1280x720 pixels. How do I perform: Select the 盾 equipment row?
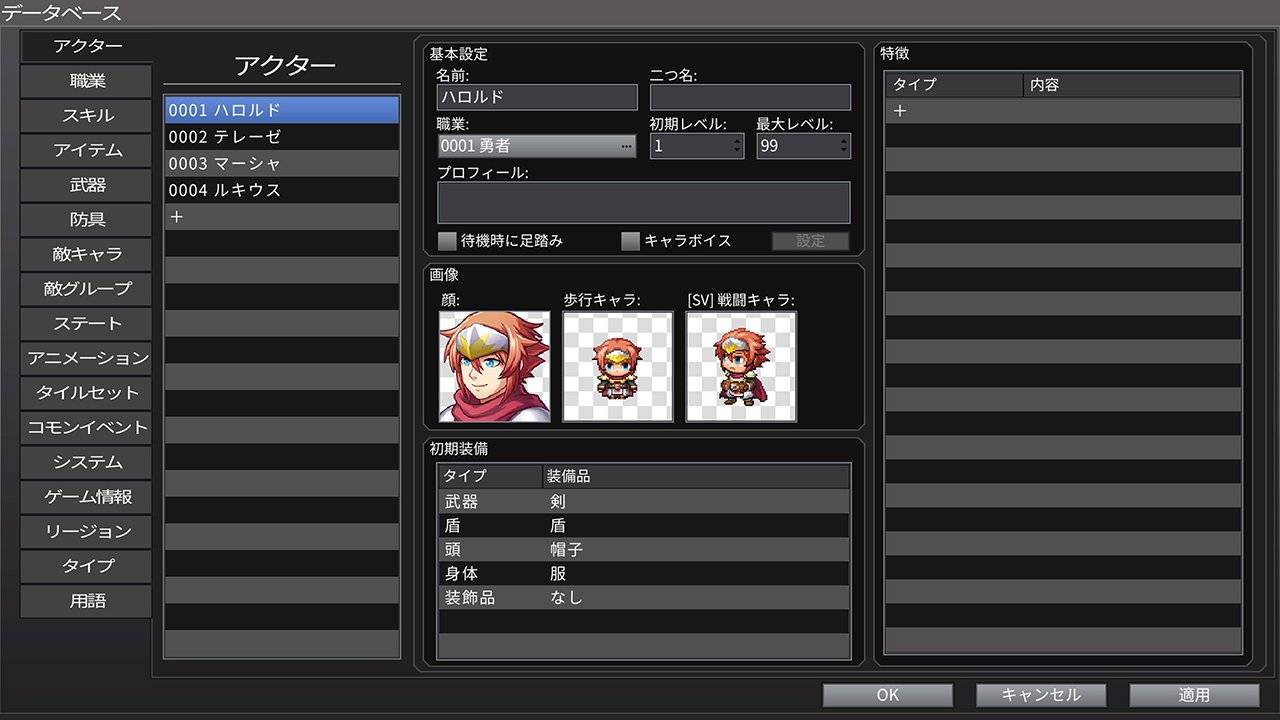(x=644, y=525)
